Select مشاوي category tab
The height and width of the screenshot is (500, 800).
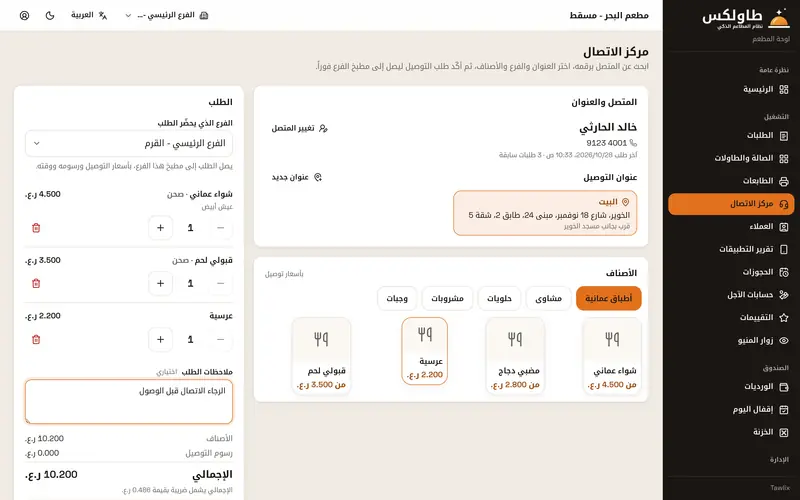(x=548, y=298)
